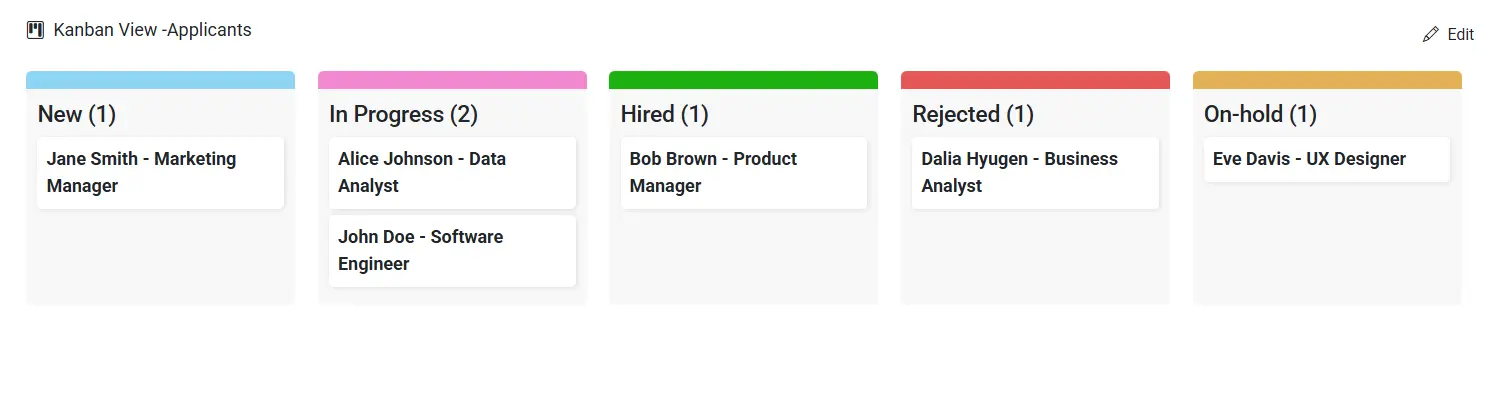
Task: Select the Hired (1) column header
Action: pos(665,114)
